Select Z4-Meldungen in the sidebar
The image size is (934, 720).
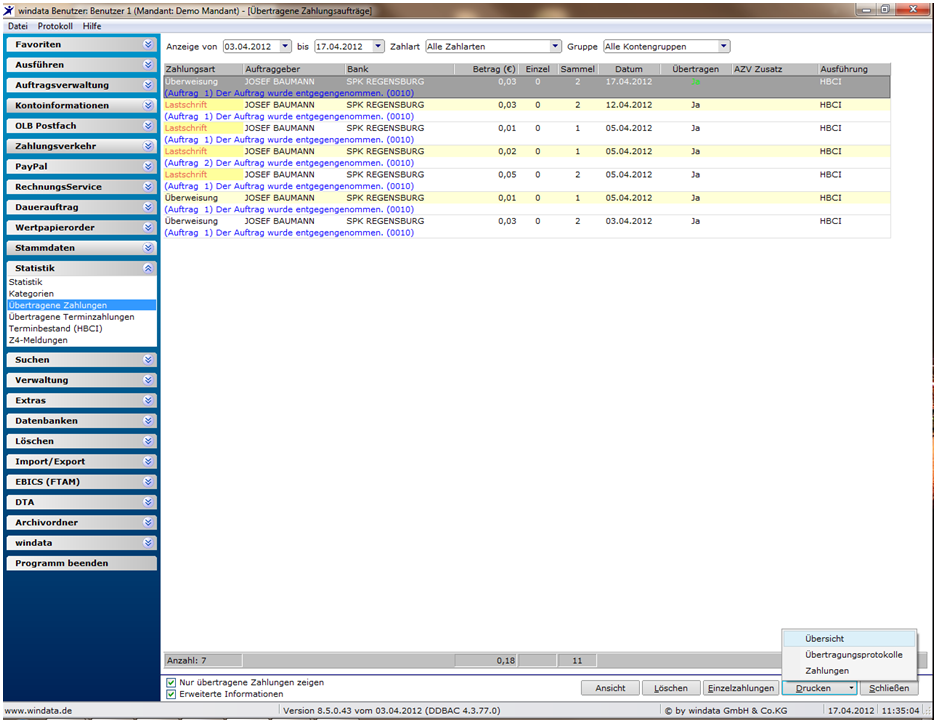point(38,341)
